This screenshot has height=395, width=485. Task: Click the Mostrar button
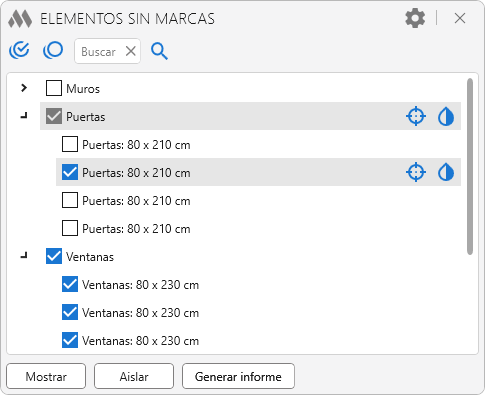[46, 376]
